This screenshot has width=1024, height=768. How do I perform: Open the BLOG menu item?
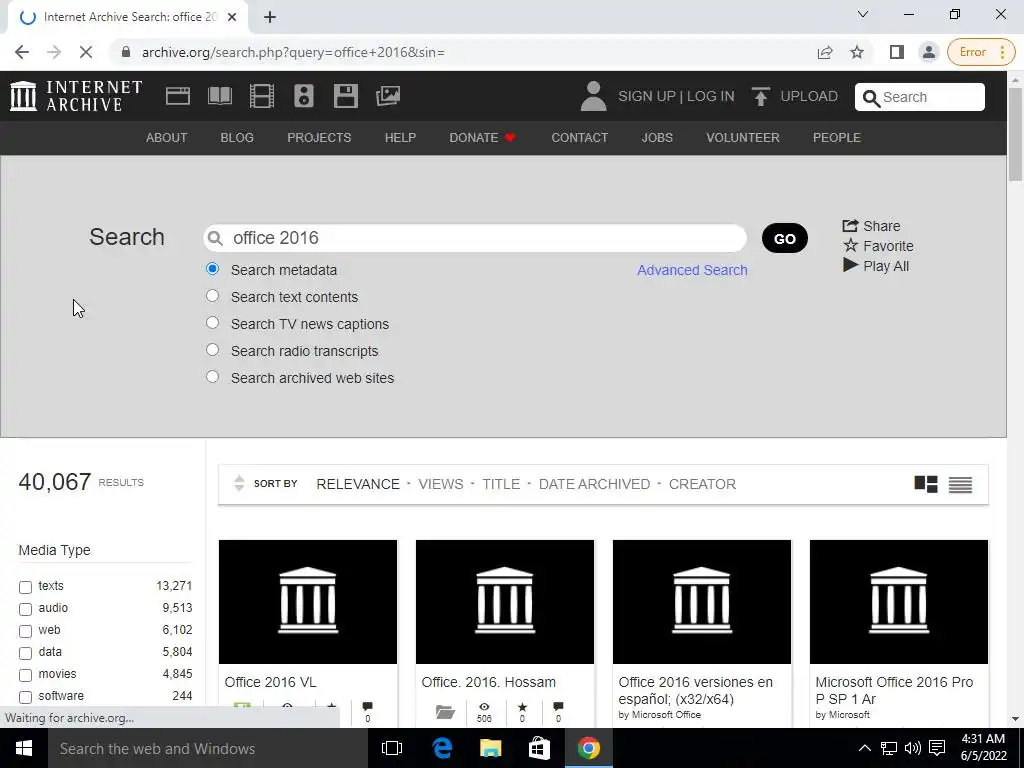(x=237, y=138)
